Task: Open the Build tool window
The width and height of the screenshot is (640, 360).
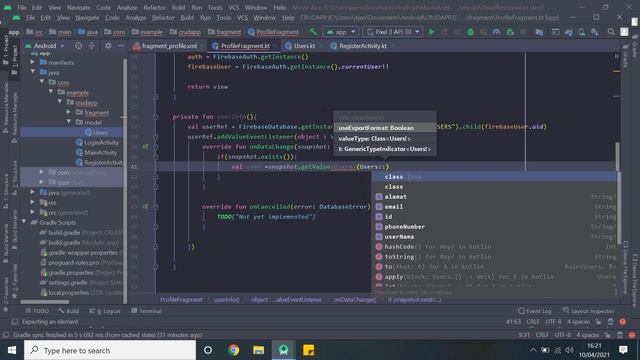Action: [x=69, y=311]
